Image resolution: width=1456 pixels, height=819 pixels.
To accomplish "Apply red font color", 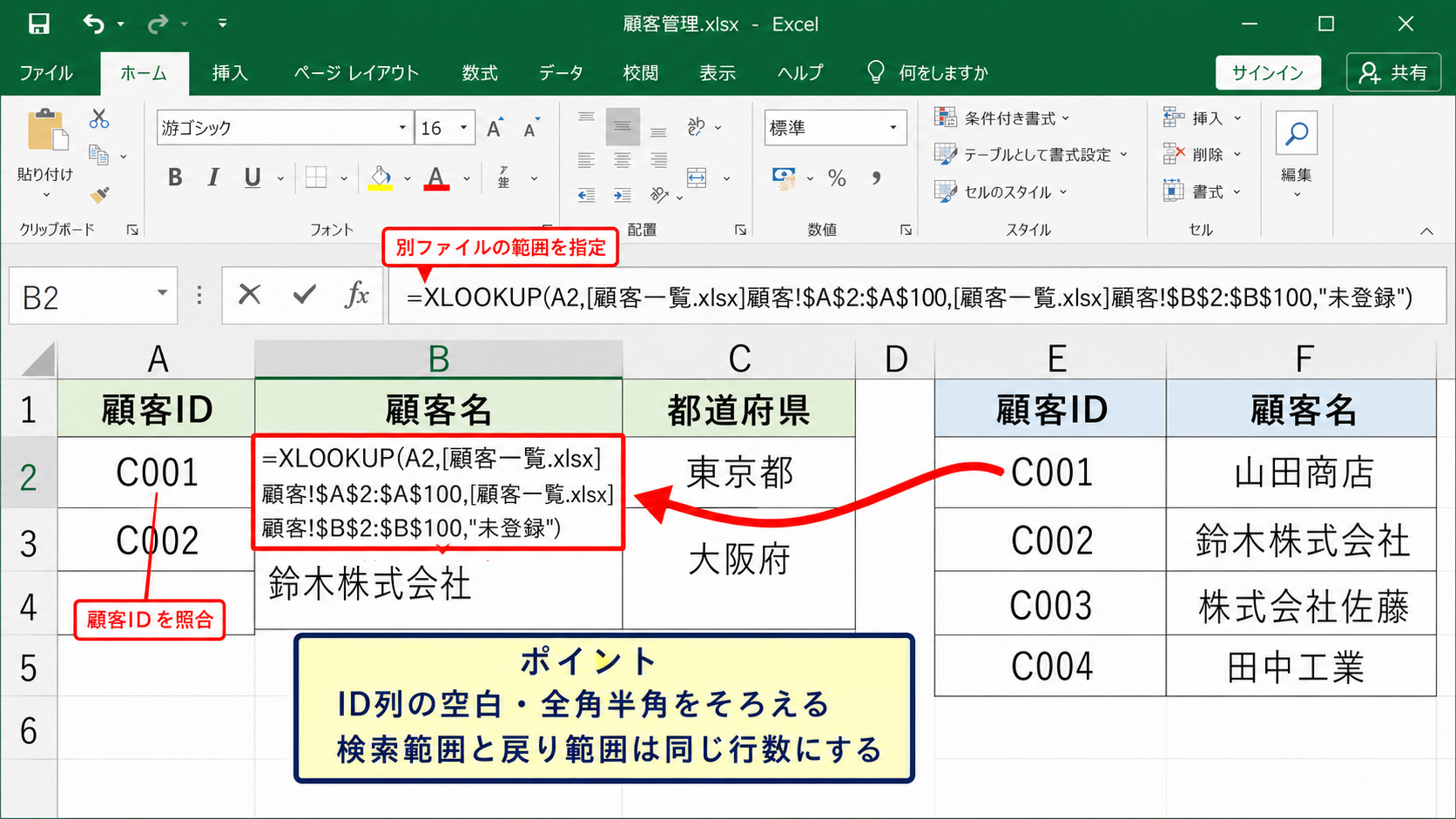I will click(x=436, y=178).
